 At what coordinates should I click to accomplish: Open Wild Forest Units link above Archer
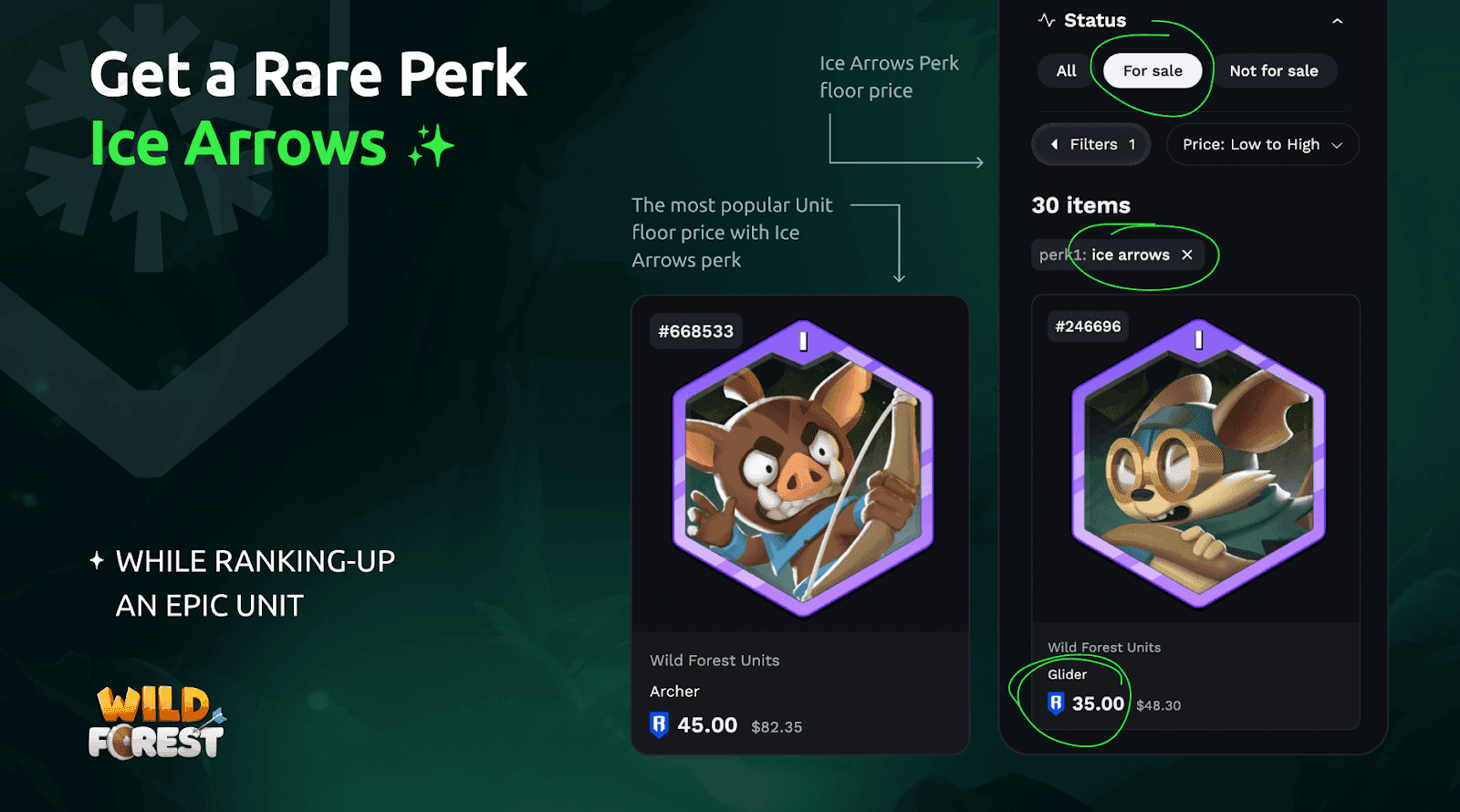coord(714,661)
